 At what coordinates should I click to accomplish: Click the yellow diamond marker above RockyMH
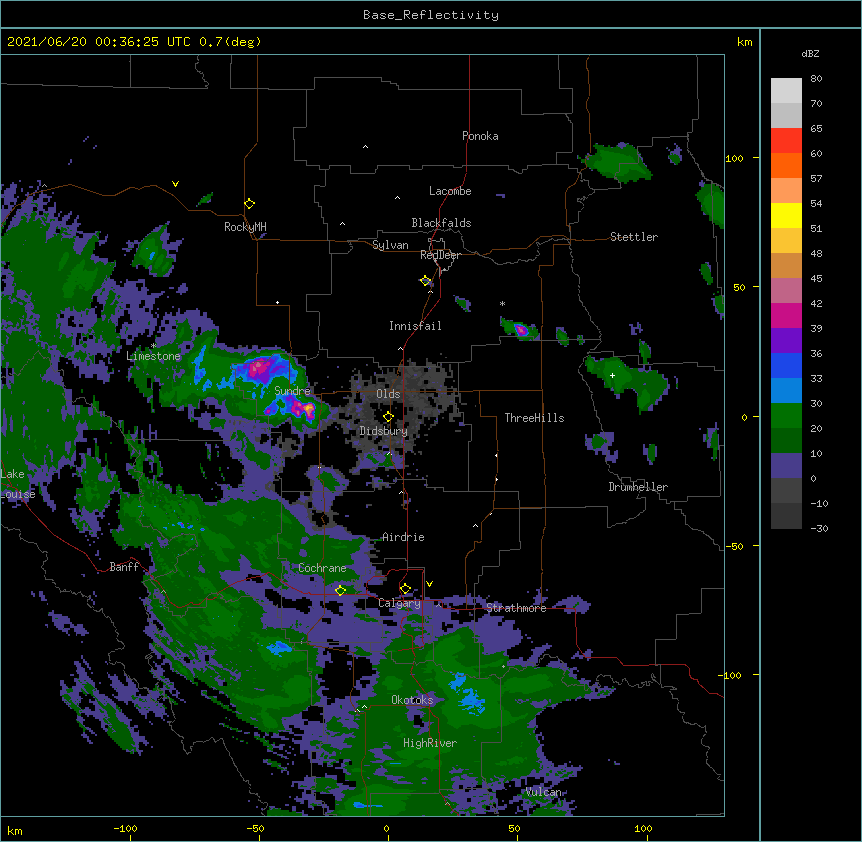click(250, 204)
